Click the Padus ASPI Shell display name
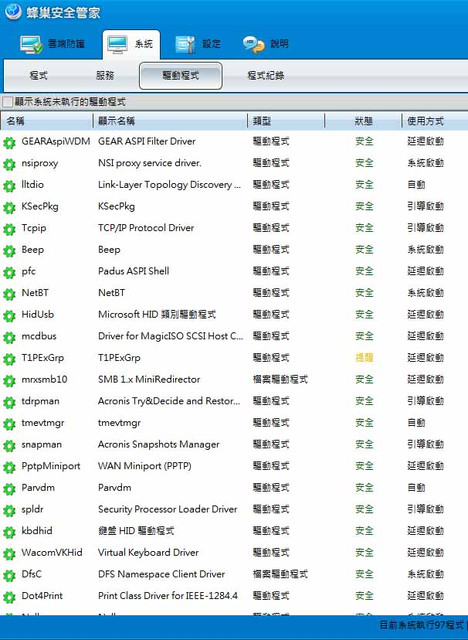The height and width of the screenshot is (640, 468). tap(133, 271)
